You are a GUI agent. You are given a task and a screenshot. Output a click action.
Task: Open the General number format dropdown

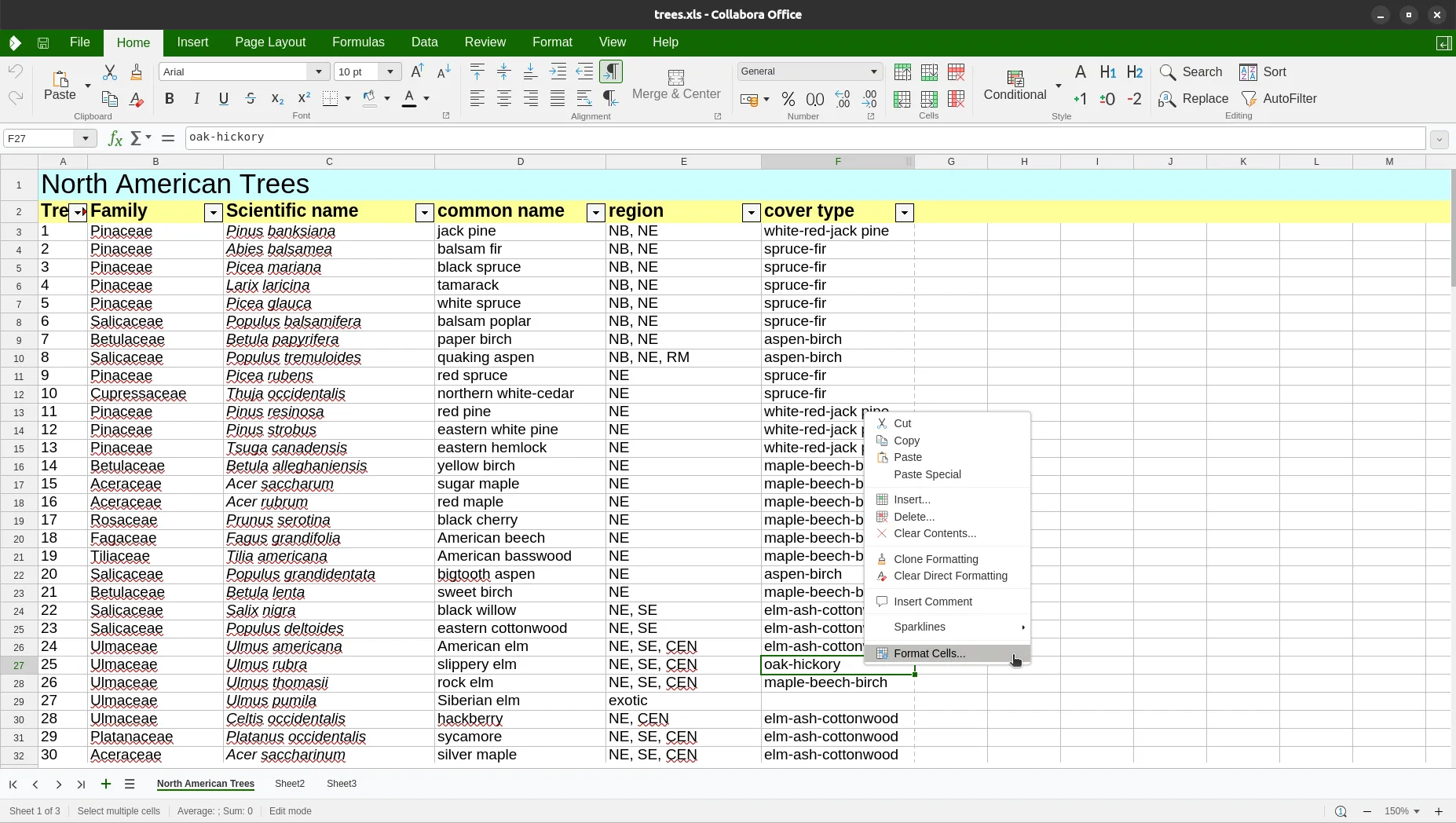(873, 71)
